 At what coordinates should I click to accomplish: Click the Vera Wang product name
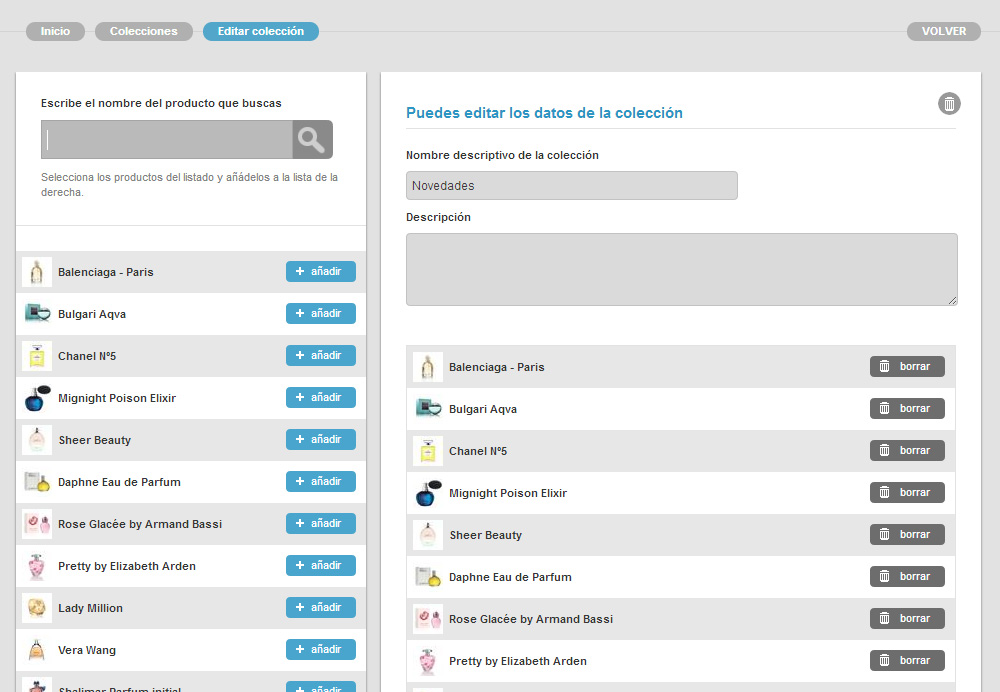[87, 651]
